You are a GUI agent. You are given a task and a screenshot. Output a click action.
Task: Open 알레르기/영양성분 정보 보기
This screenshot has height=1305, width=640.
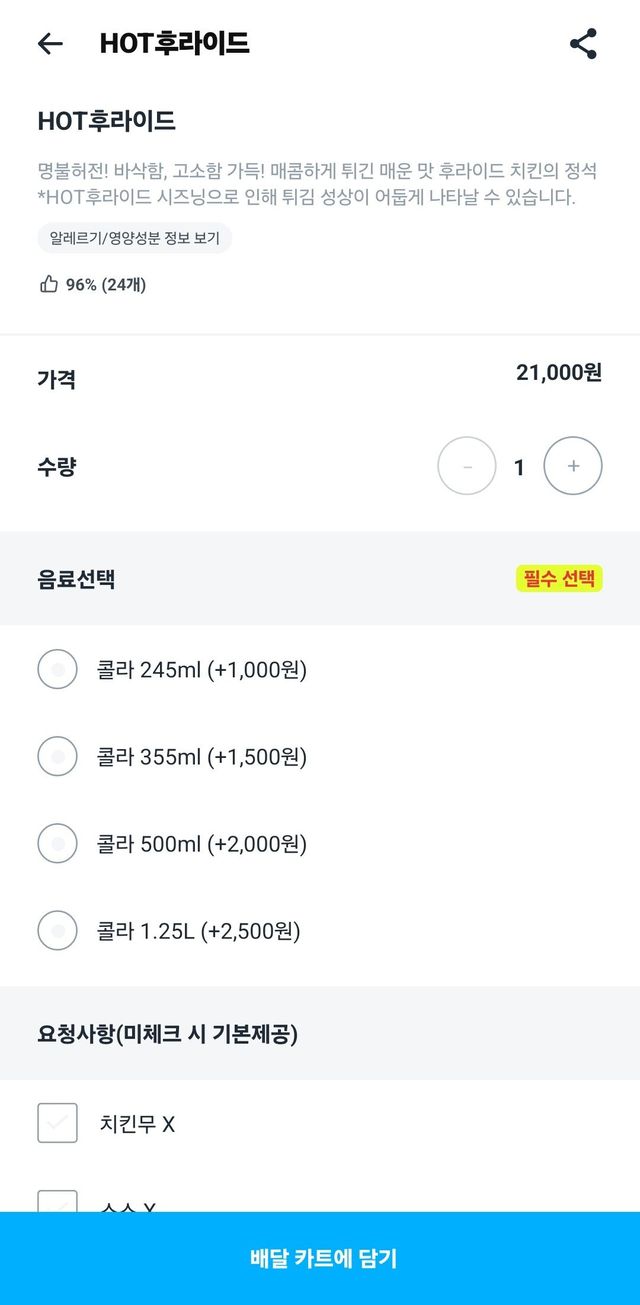click(134, 238)
